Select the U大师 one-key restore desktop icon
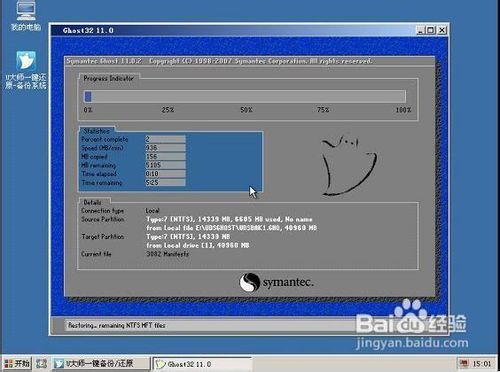500x372 pixels. click(x=26, y=70)
